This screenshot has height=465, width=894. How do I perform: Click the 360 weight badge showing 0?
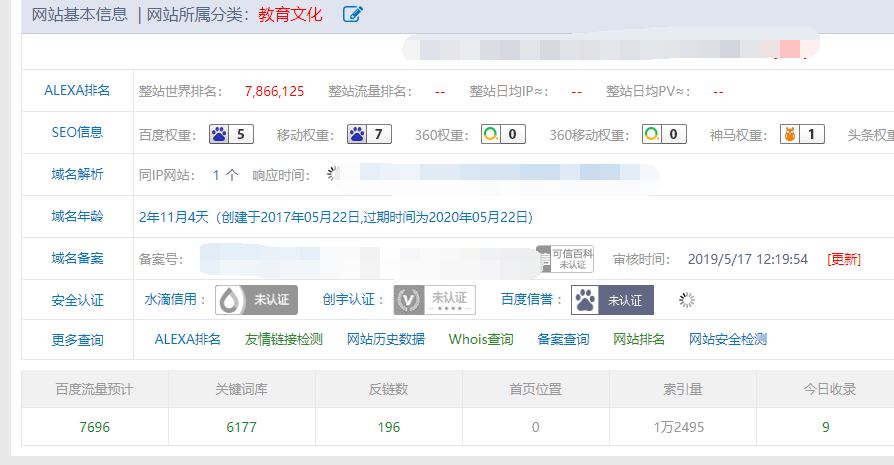tap(503, 134)
